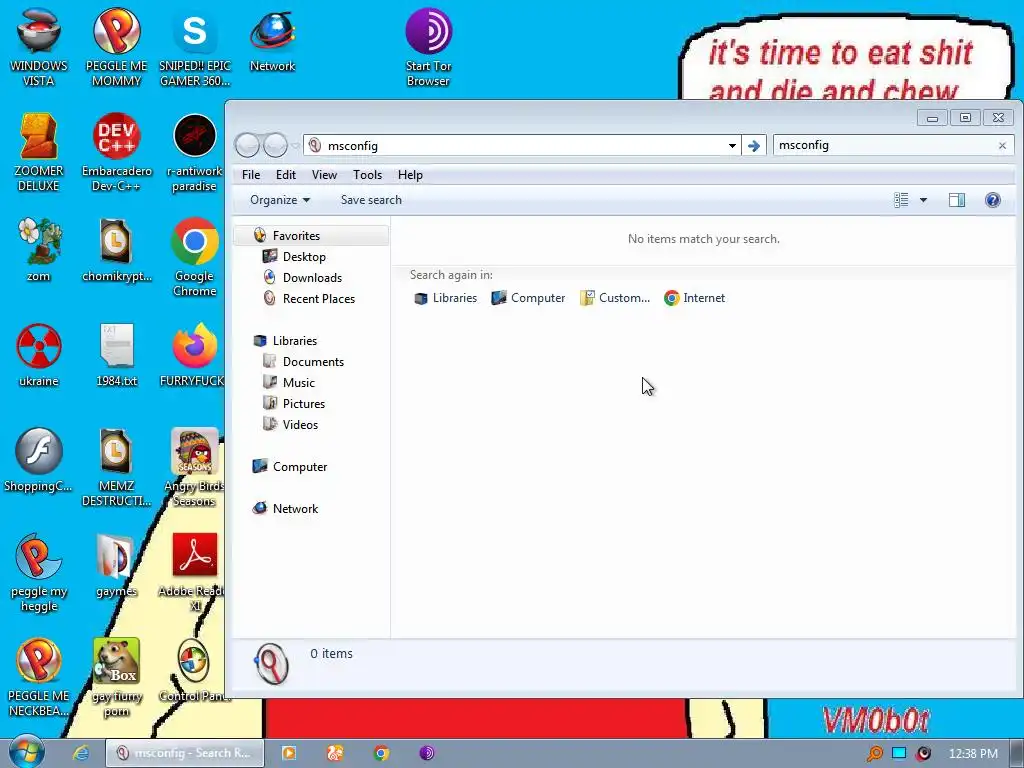Toggle the preview pane button
Image resolution: width=1024 pixels, height=768 pixels.
point(957,200)
